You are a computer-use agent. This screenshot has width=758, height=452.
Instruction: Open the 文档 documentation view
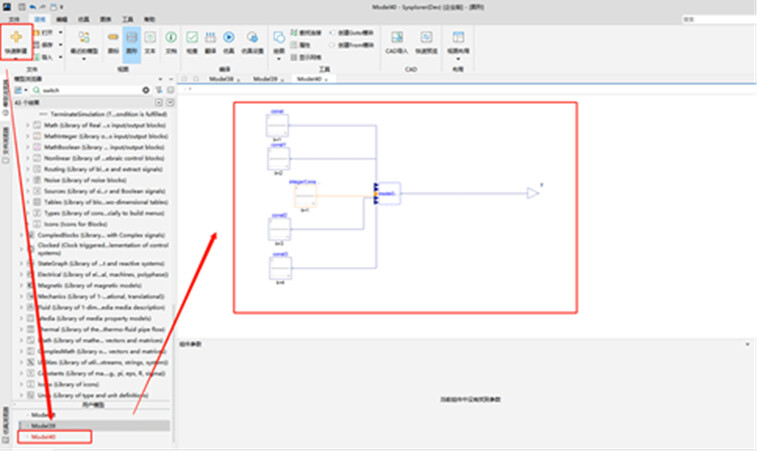click(171, 37)
